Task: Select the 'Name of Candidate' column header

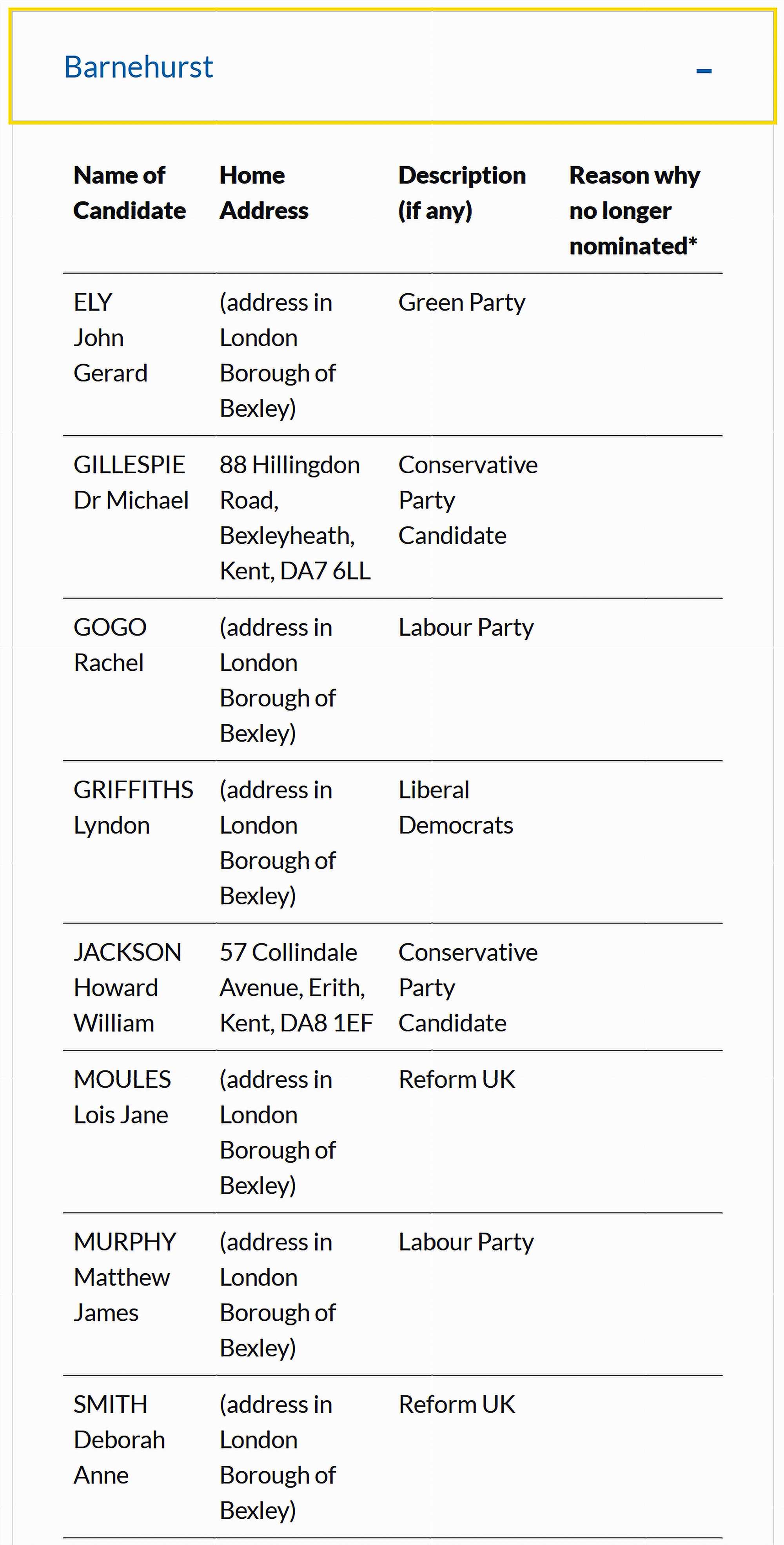Action: click(129, 192)
